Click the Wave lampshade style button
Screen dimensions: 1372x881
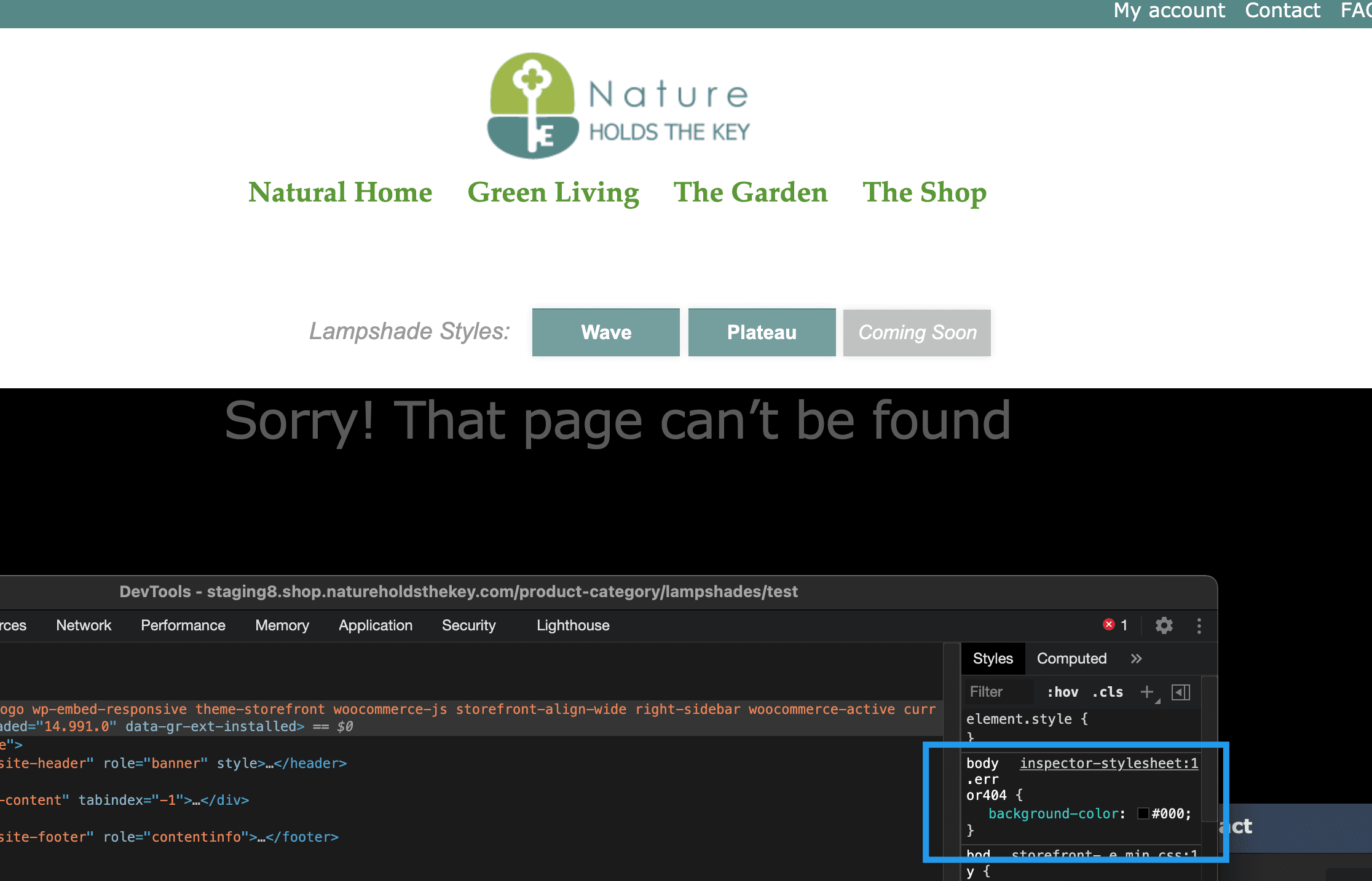point(606,332)
